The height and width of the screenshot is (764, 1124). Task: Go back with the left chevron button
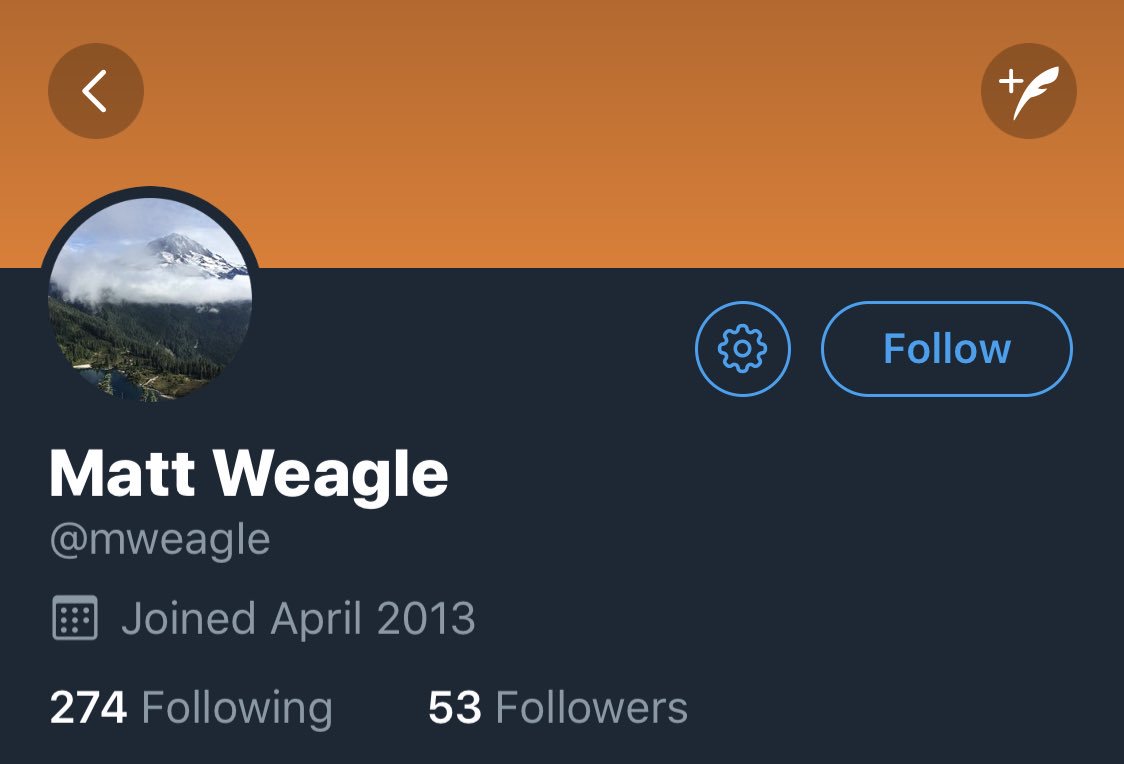[95, 91]
